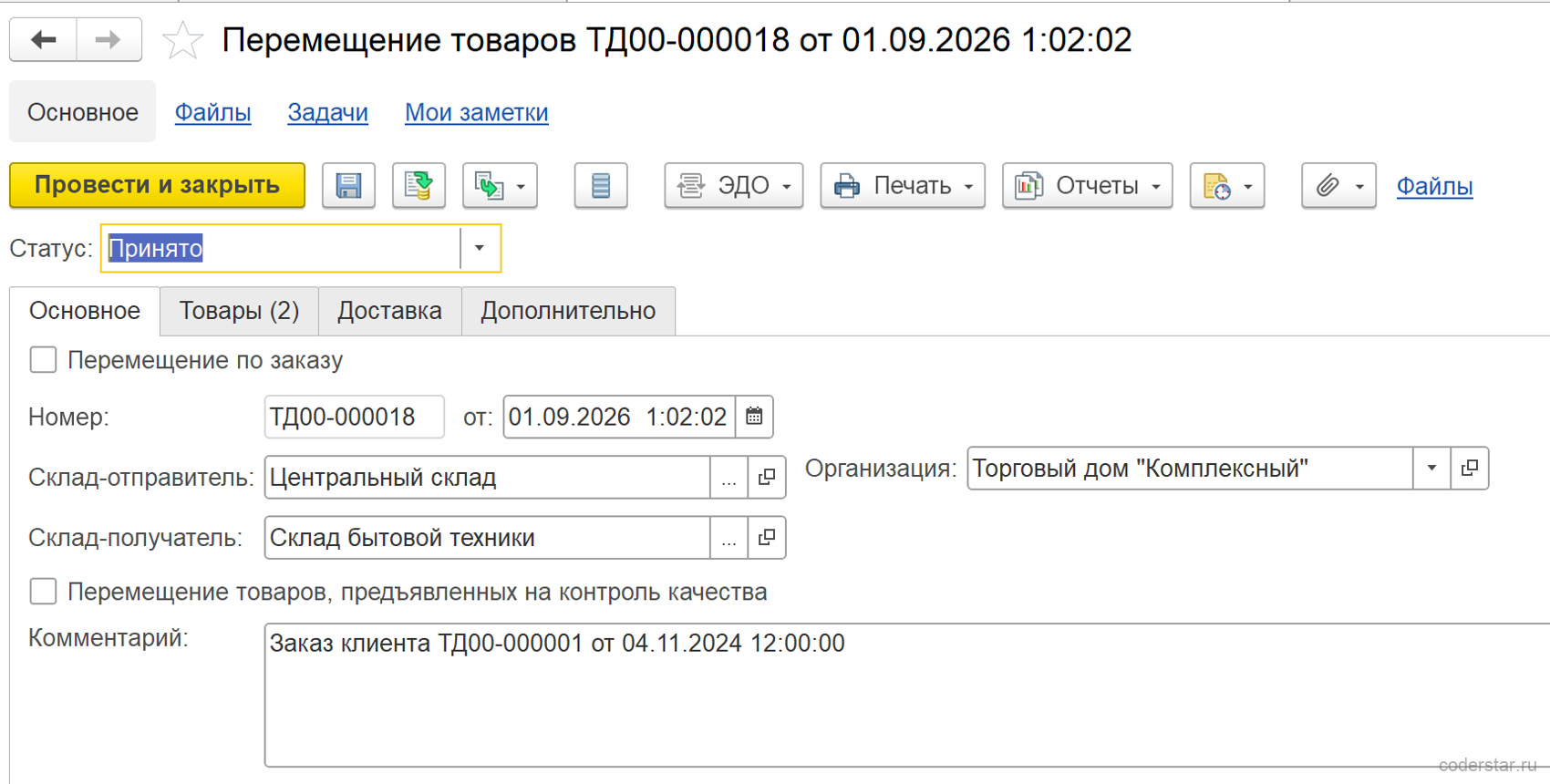Open calendar picker next to document date
The height and width of the screenshot is (784, 1550).
(754, 417)
